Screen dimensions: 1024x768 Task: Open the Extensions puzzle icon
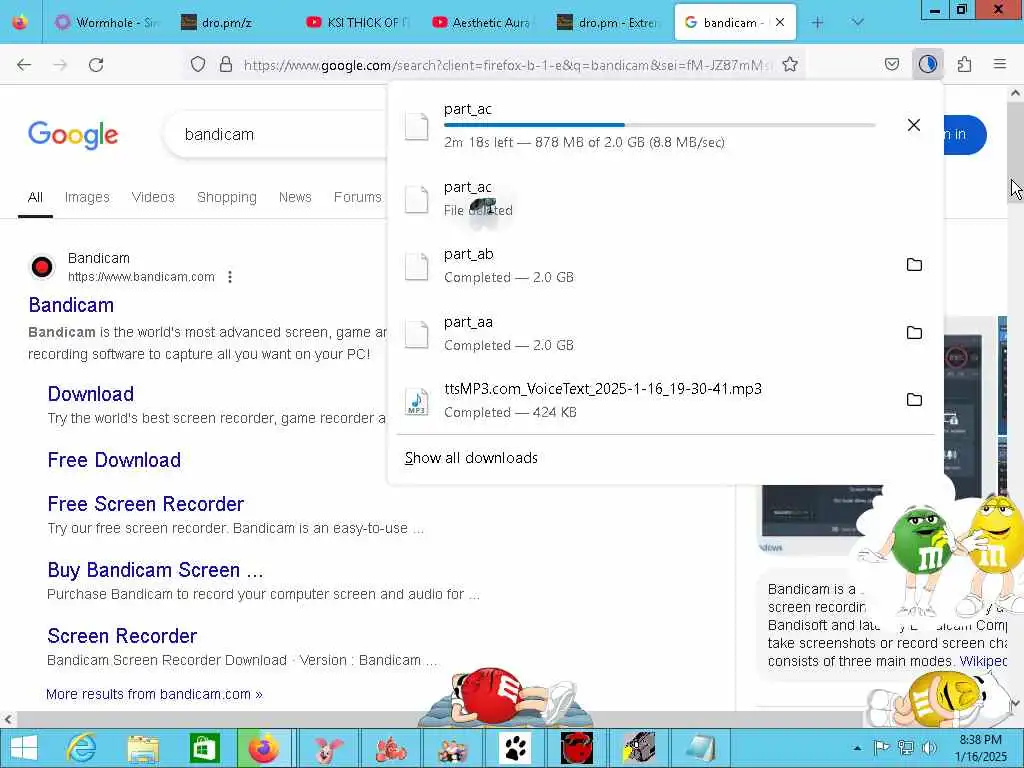[964, 64]
